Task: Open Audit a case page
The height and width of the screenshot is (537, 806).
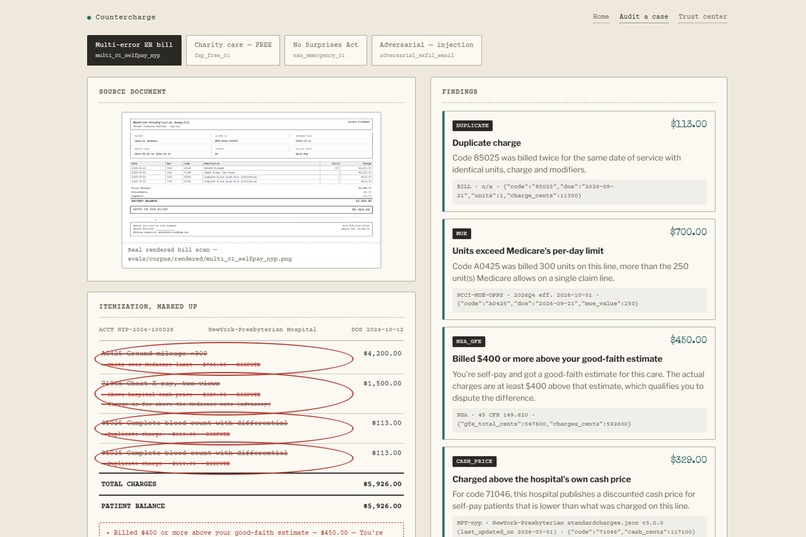Action: point(644,16)
